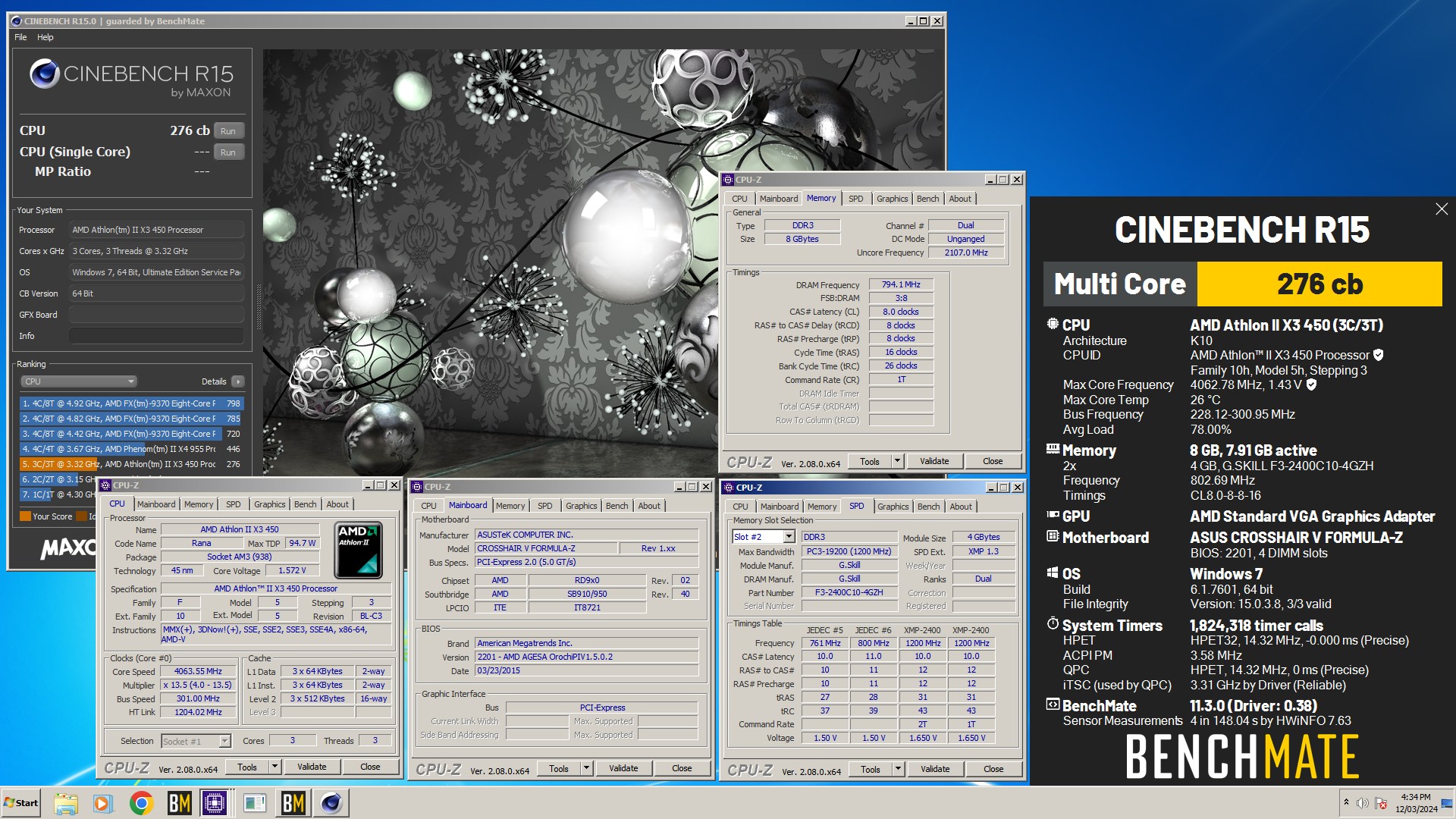This screenshot has width=1456, height=819.
Task: Select ranking row 5 Athlon II X3 450
Action: [x=131, y=464]
